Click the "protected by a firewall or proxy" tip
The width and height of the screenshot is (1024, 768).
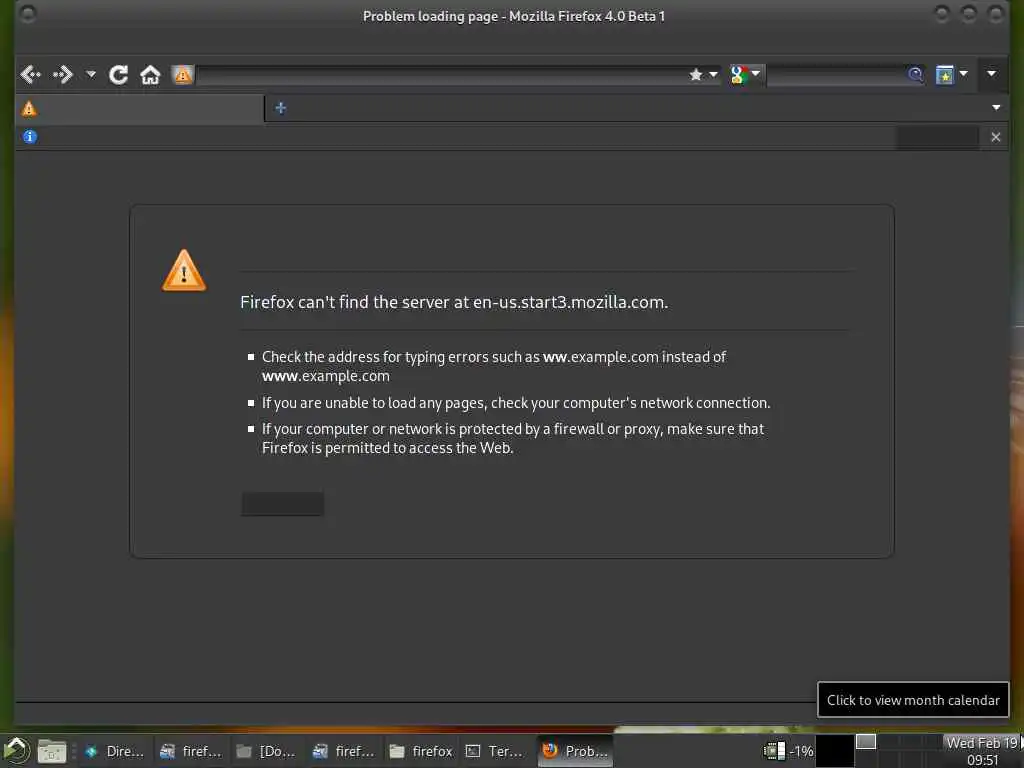513,438
